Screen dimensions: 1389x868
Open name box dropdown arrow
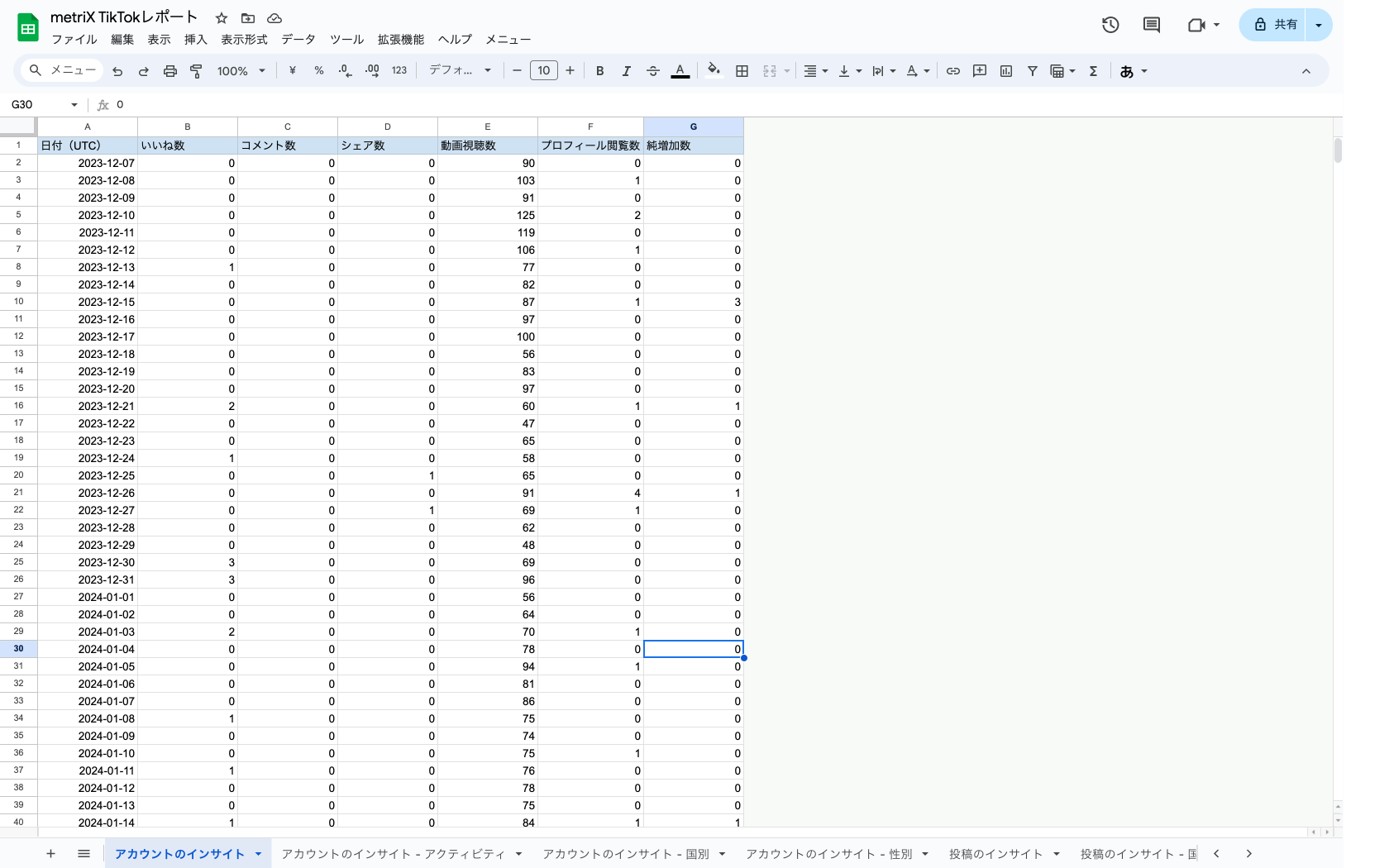74,105
